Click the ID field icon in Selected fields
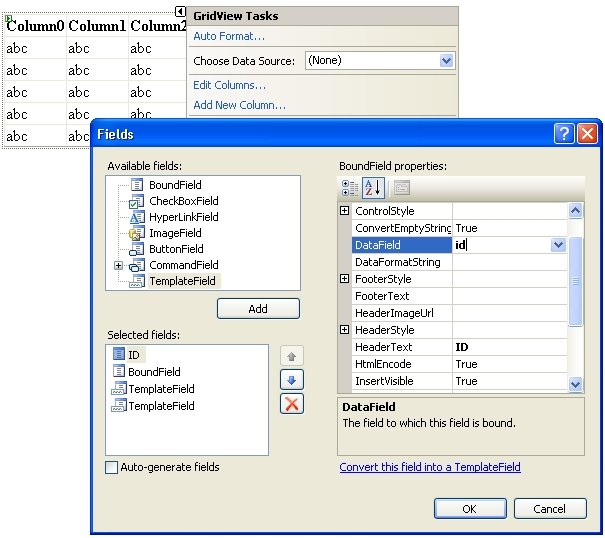 (118, 354)
